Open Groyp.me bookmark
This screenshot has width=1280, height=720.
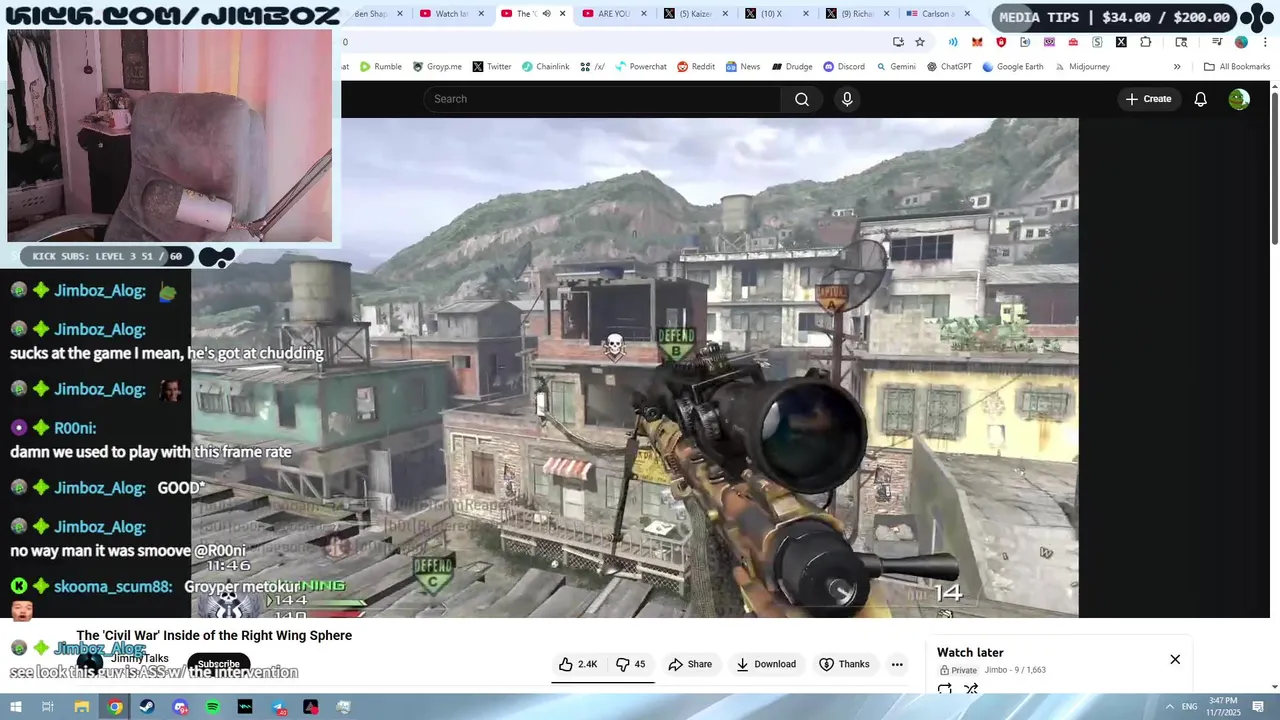pyautogui.click(x=437, y=67)
